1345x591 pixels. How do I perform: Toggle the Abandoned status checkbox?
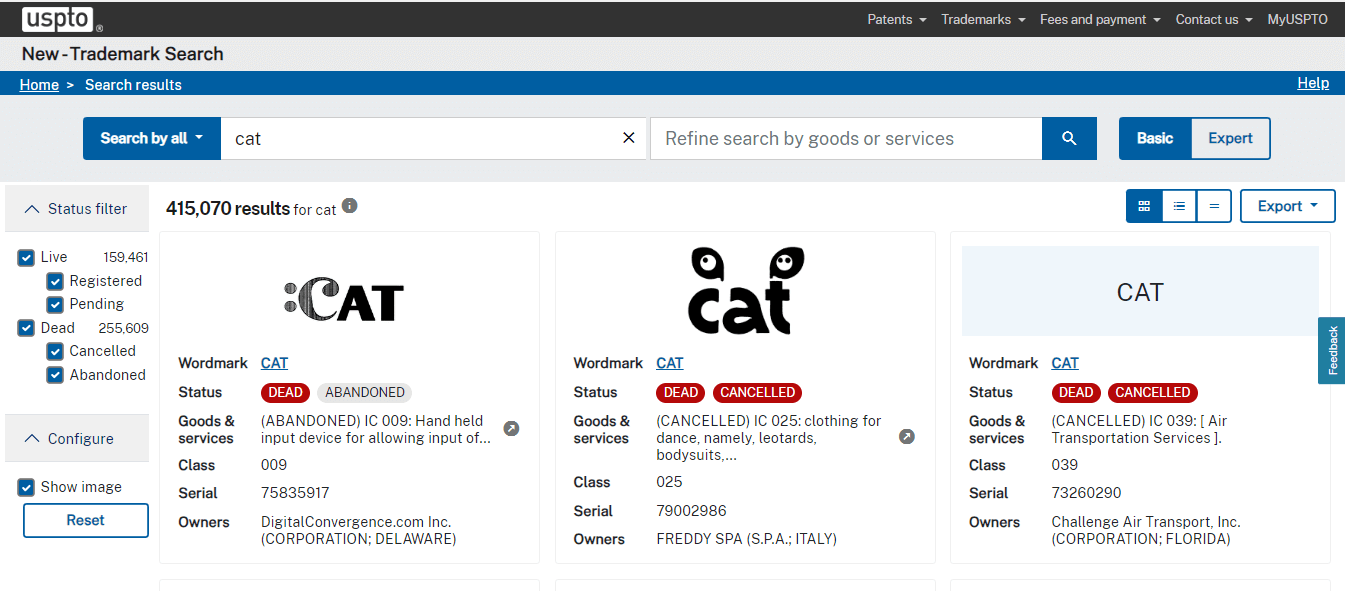coord(55,375)
